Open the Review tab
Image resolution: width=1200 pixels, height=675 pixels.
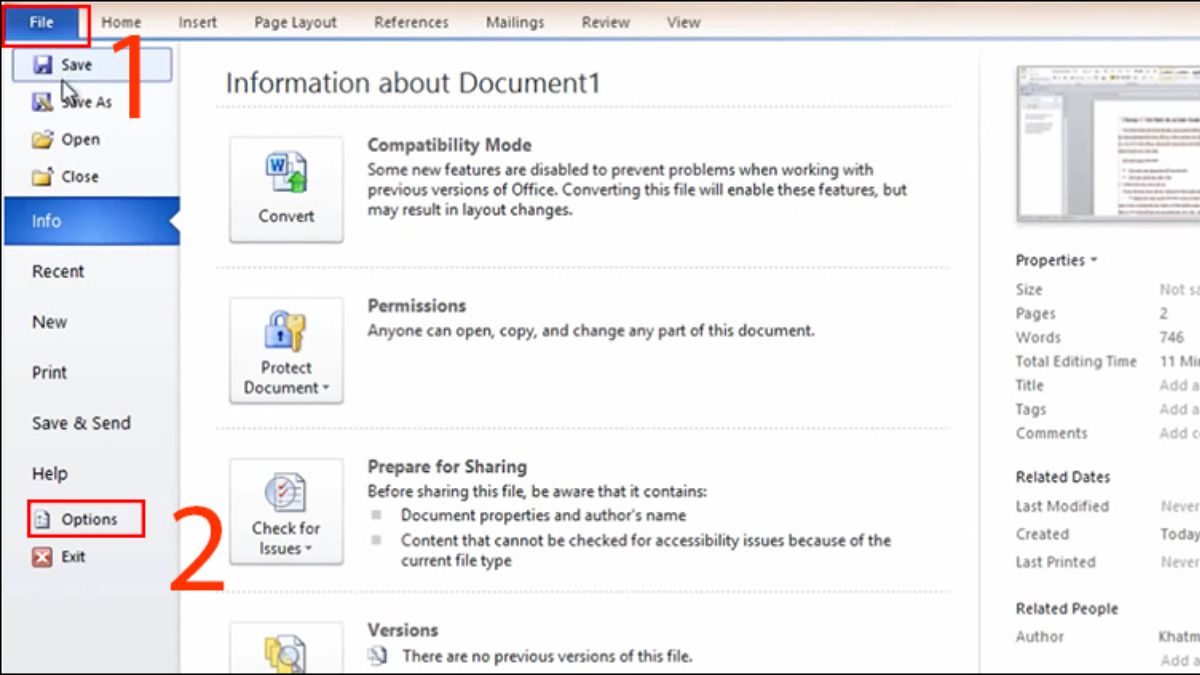(606, 23)
